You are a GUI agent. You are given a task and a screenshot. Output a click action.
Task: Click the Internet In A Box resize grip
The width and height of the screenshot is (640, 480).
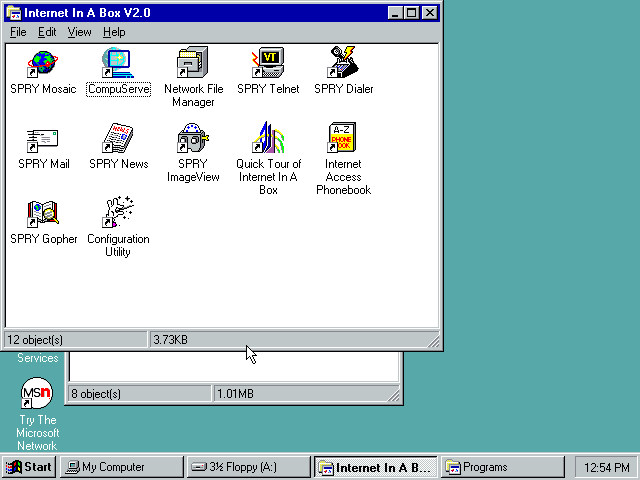click(x=433, y=341)
